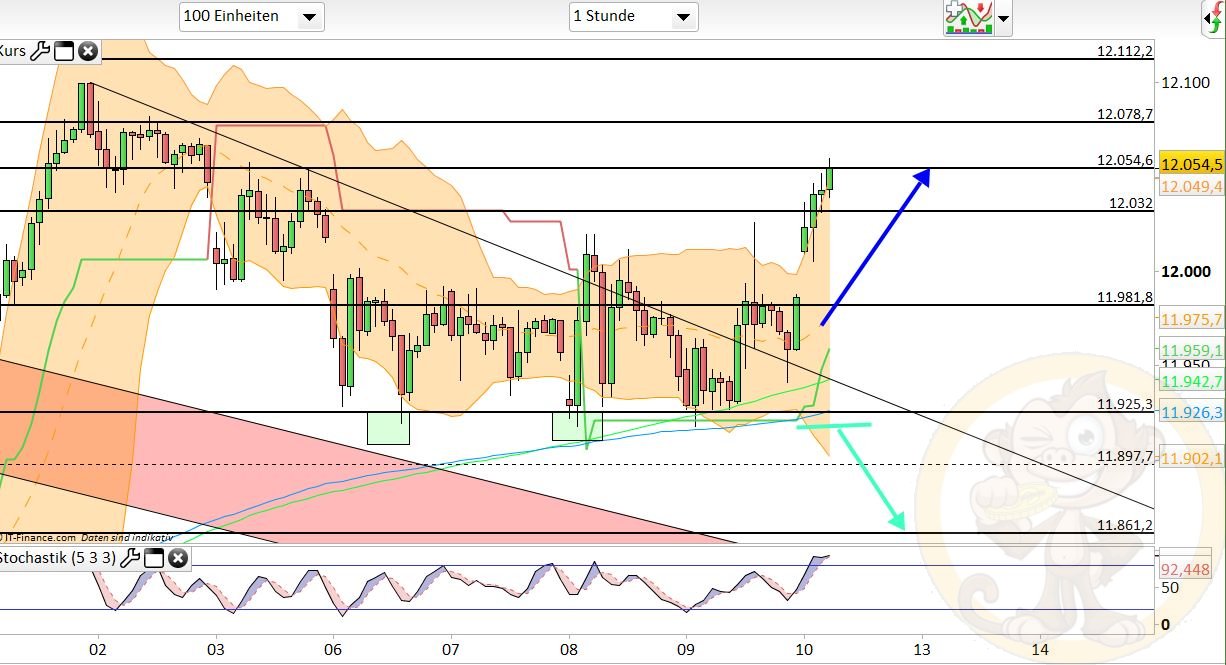Click the 12.078,7 horizontal line label
1226x665 pixels.
1124,115
